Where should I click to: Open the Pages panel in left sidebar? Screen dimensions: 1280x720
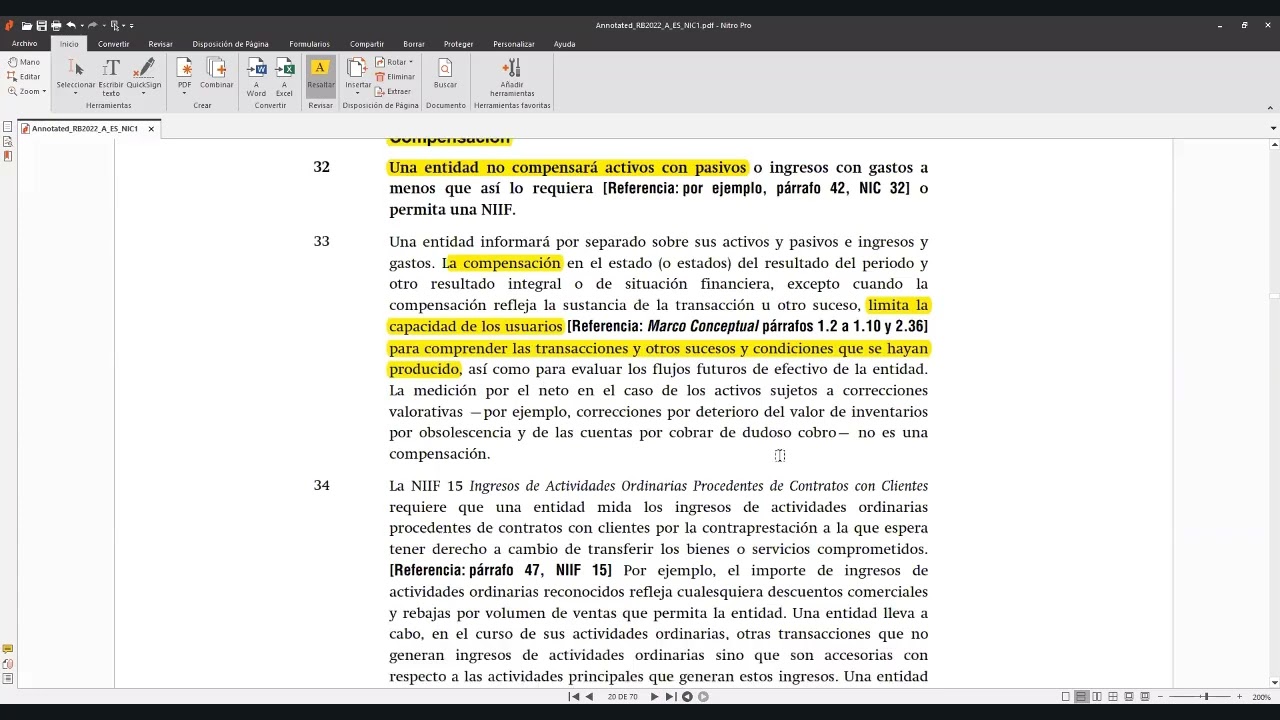(x=8, y=127)
